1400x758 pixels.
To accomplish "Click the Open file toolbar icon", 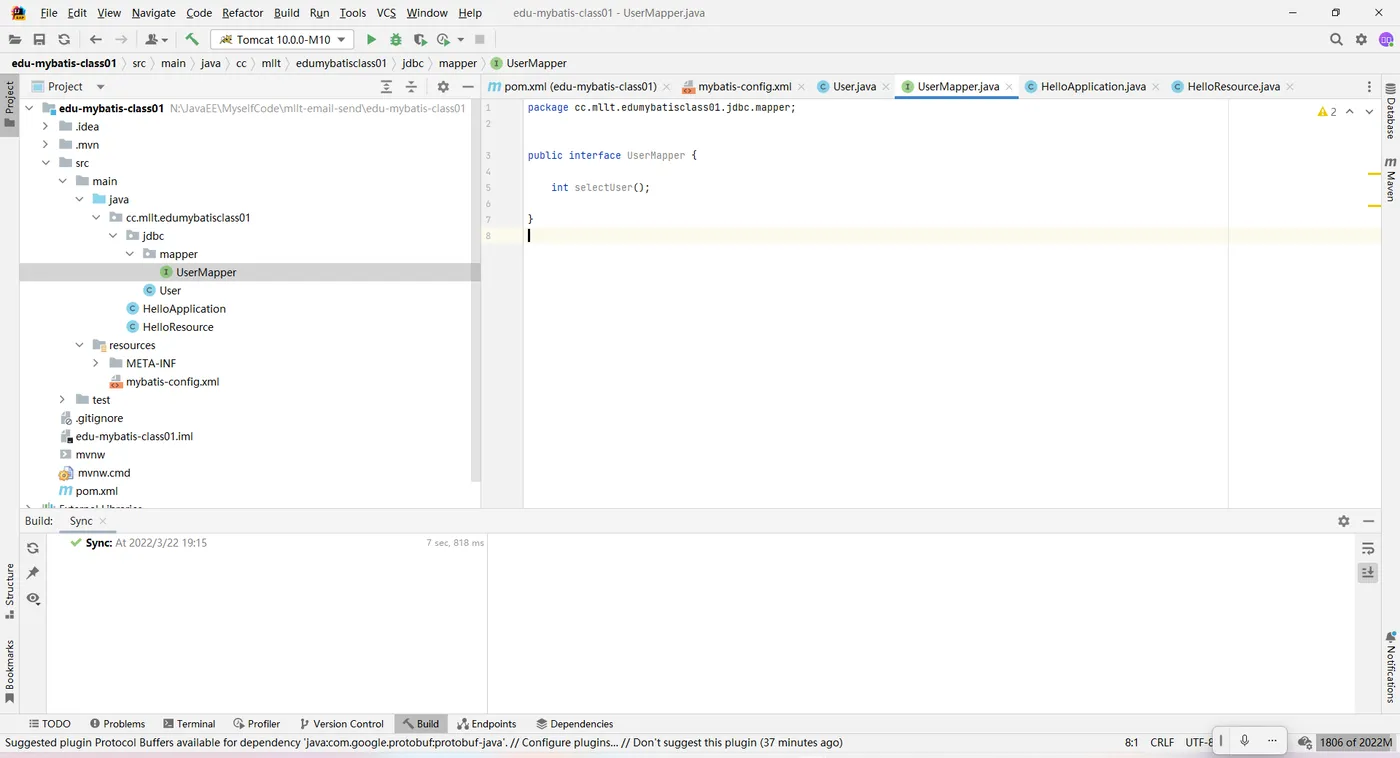I will point(15,39).
